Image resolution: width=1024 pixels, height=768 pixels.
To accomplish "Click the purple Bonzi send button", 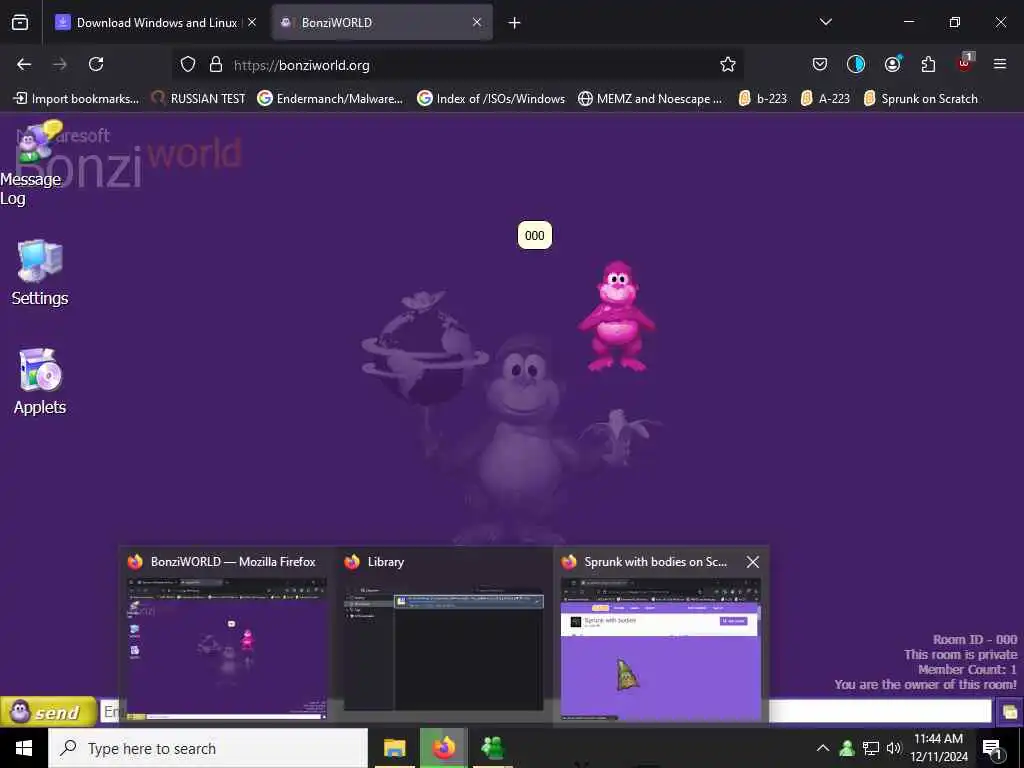I will pos(48,712).
